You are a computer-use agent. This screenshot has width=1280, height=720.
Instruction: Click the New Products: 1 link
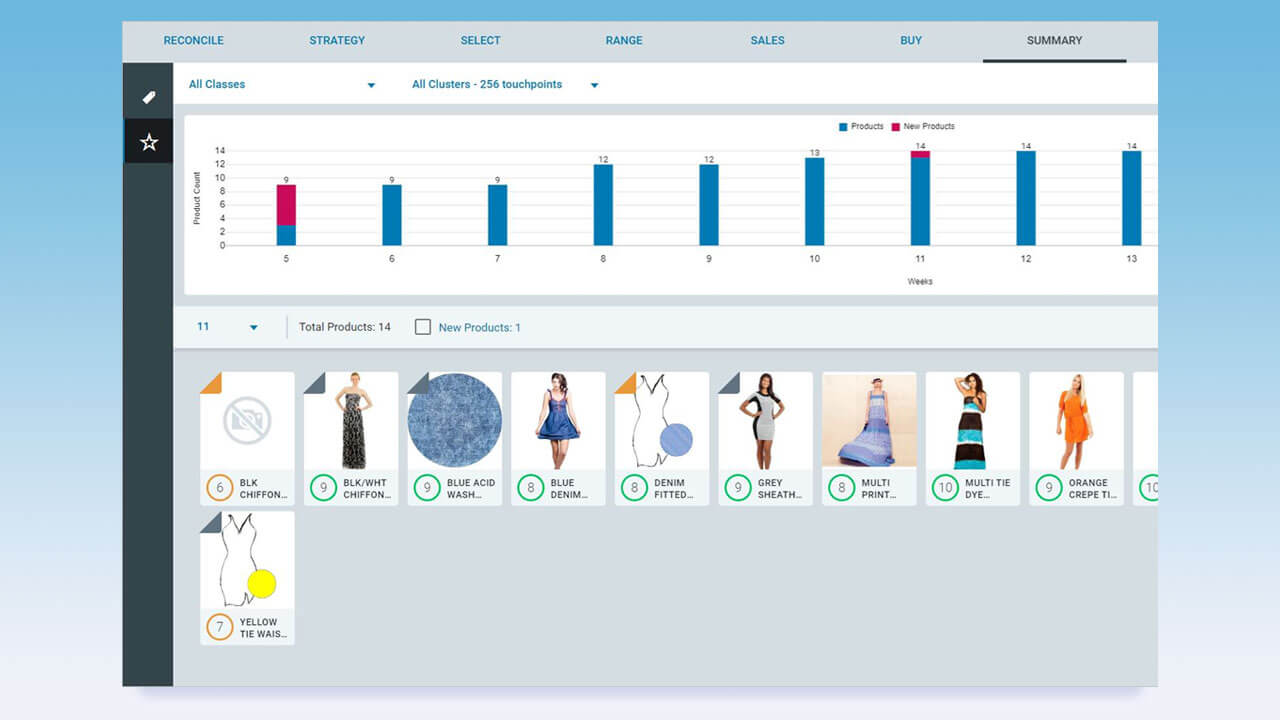pyautogui.click(x=479, y=327)
